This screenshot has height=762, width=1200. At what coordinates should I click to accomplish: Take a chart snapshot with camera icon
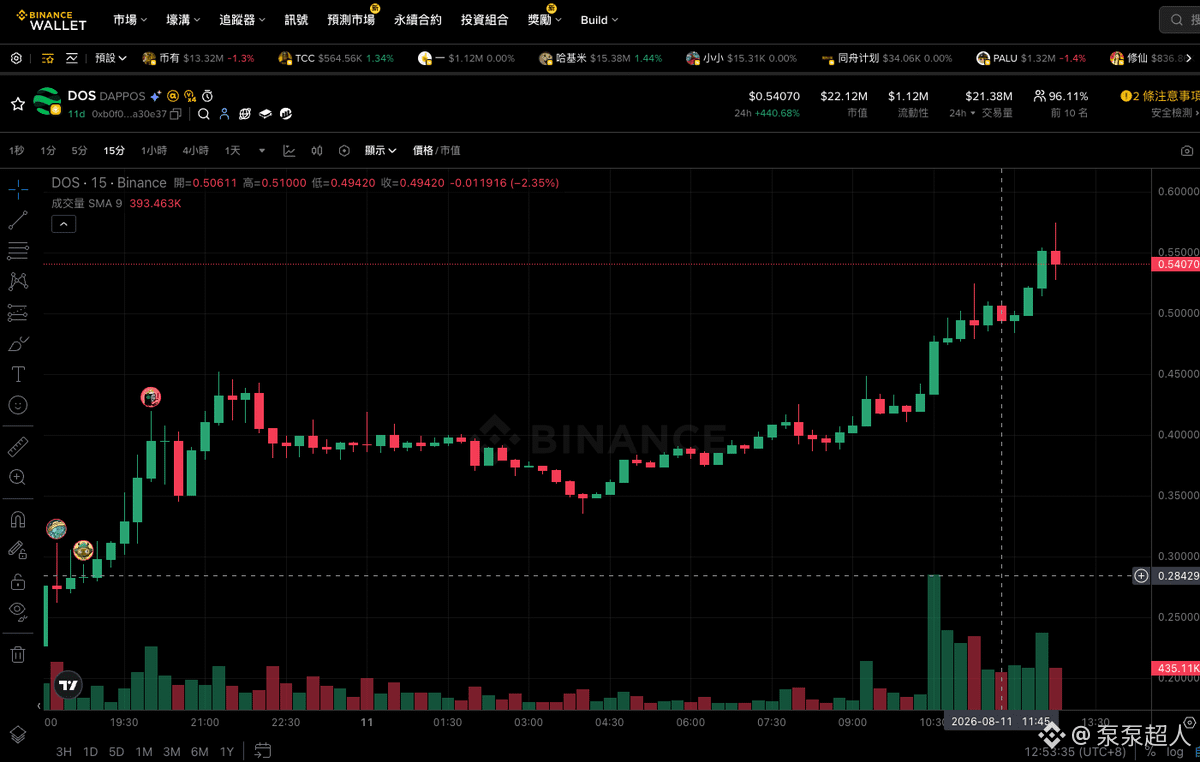tap(1186, 151)
